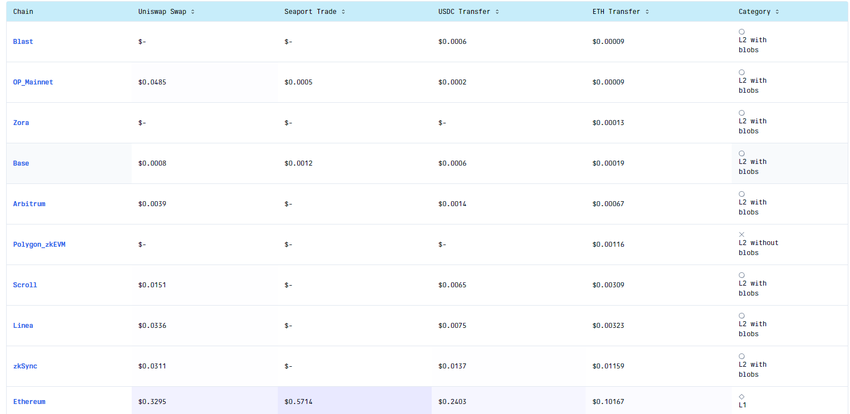Click the circle icon in Scroll row
This screenshot has height=414, width=850.
[742, 275]
